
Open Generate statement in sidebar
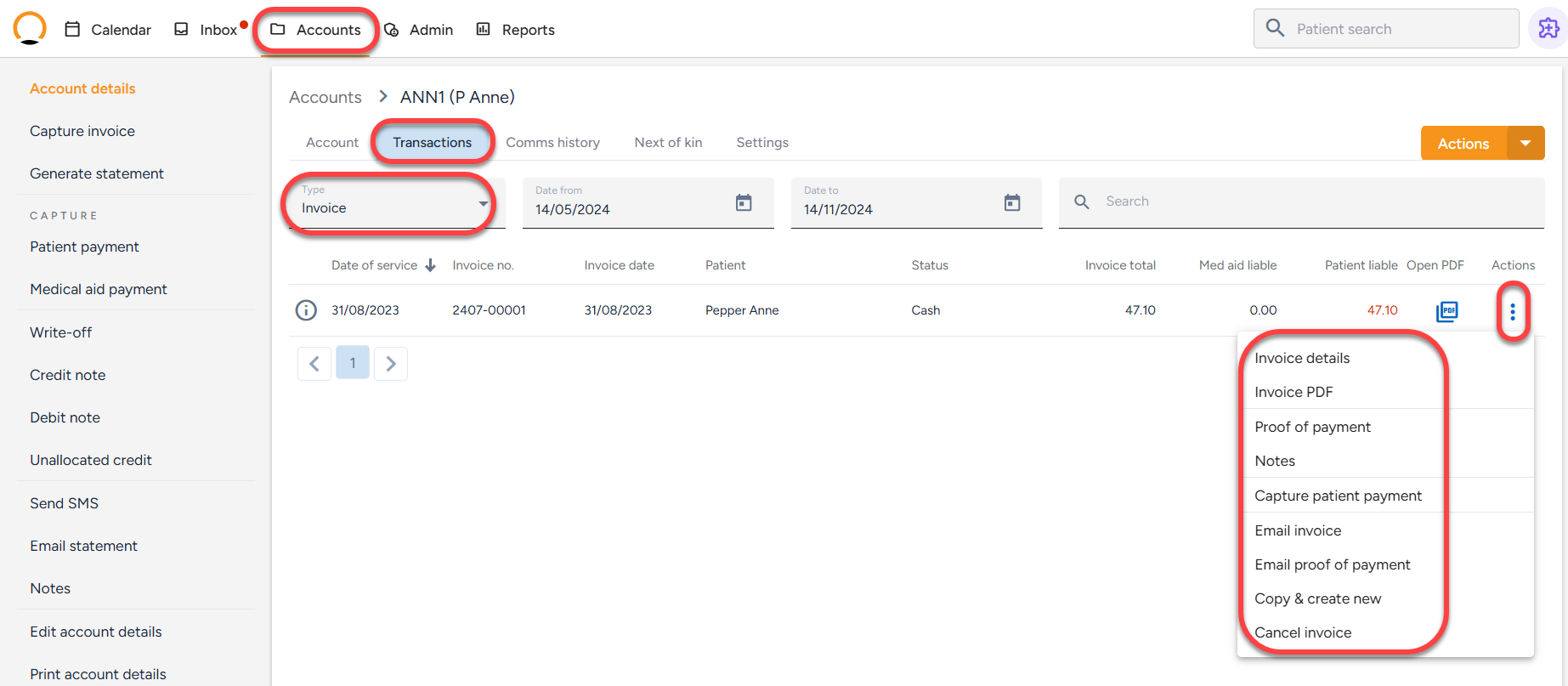pos(97,173)
